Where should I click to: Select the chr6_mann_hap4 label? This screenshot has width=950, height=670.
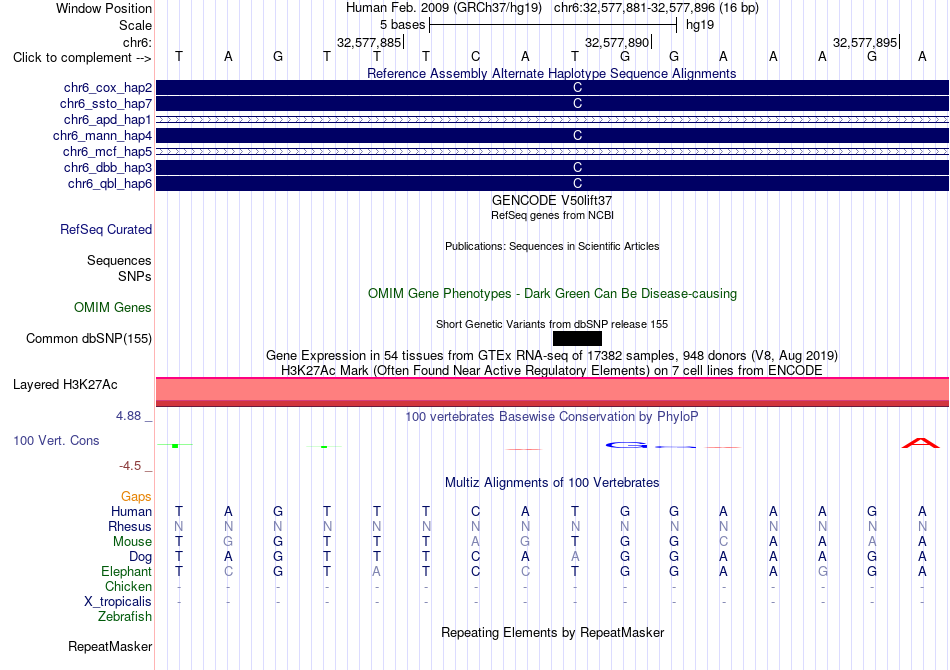click(x=102, y=136)
